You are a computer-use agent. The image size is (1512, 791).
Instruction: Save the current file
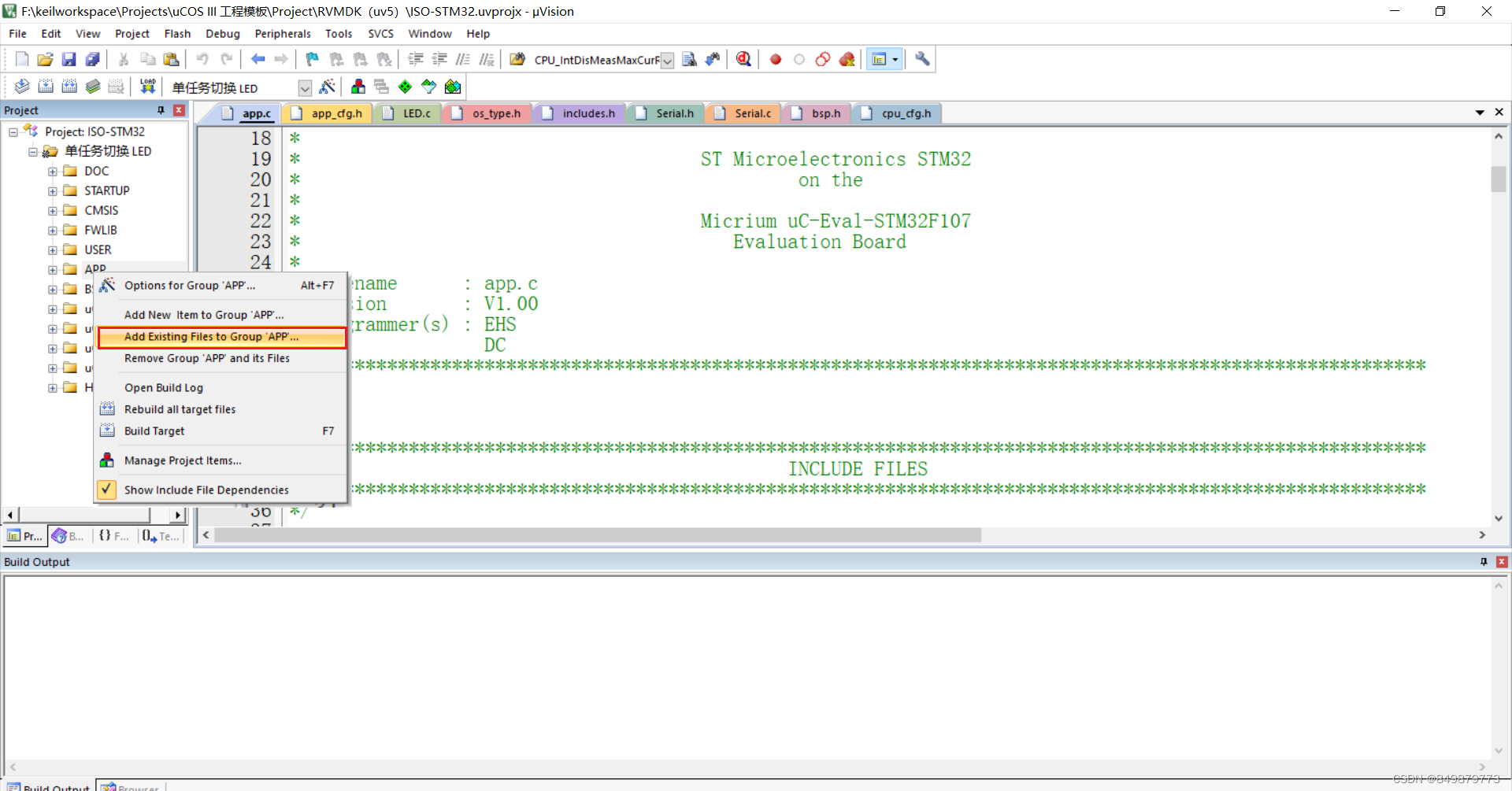click(x=69, y=60)
